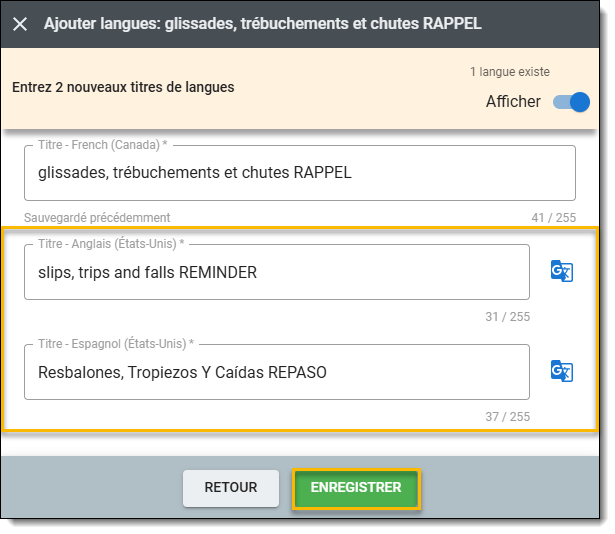
Task: Click the 31 / 255 character counter
Action: (x=507, y=317)
